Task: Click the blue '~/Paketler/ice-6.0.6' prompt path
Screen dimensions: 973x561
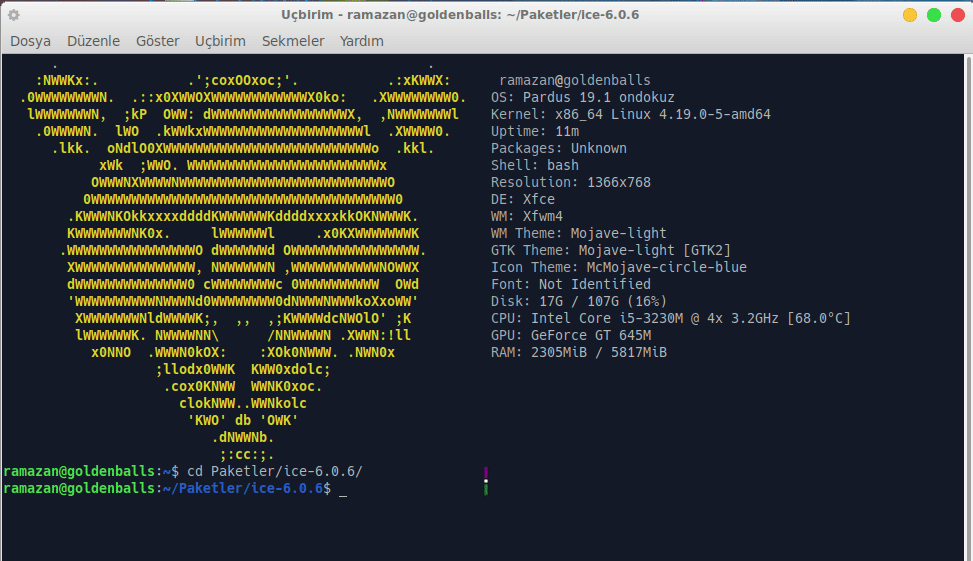Action: coord(243,488)
